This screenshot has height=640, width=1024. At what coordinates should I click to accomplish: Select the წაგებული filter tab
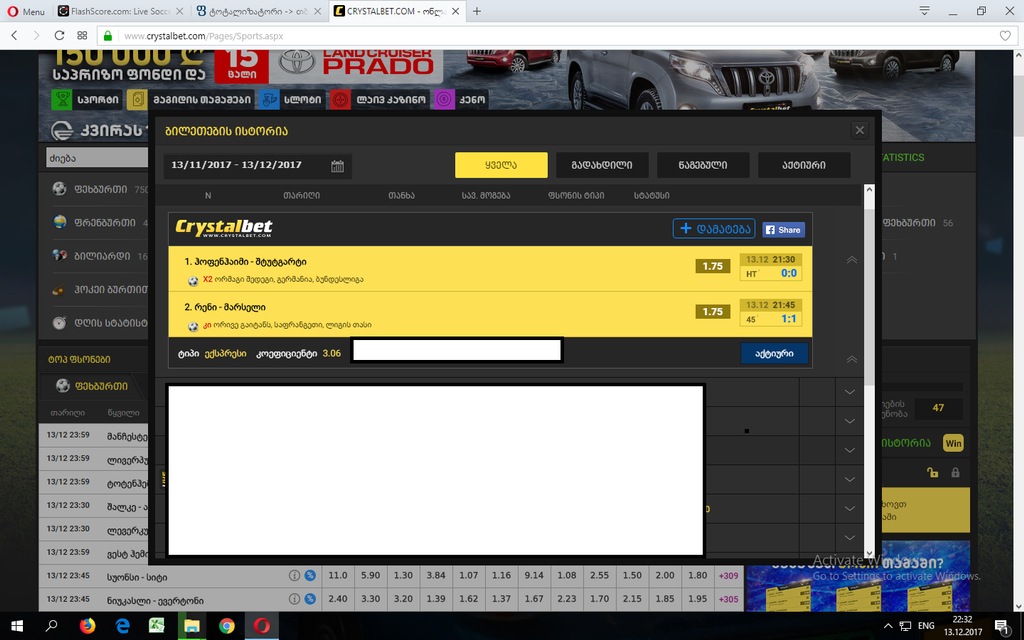point(703,165)
